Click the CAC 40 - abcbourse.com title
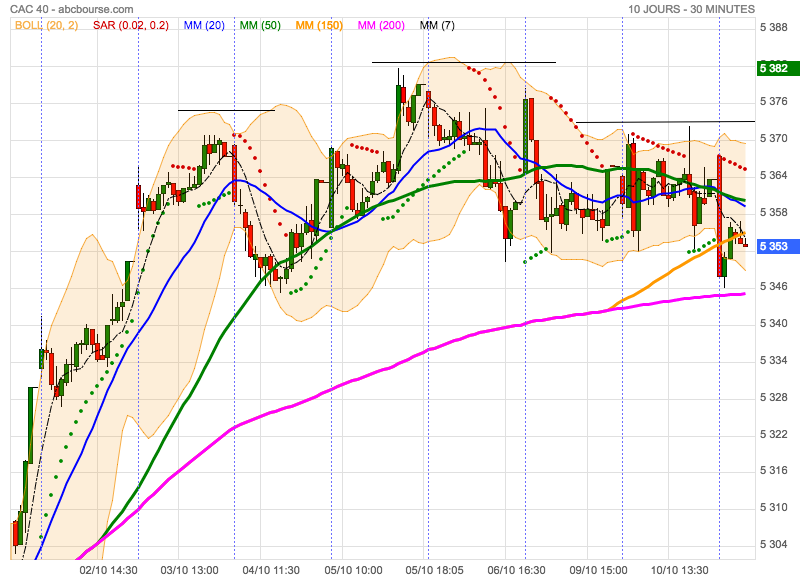The height and width of the screenshot is (580, 800). click(x=72, y=9)
